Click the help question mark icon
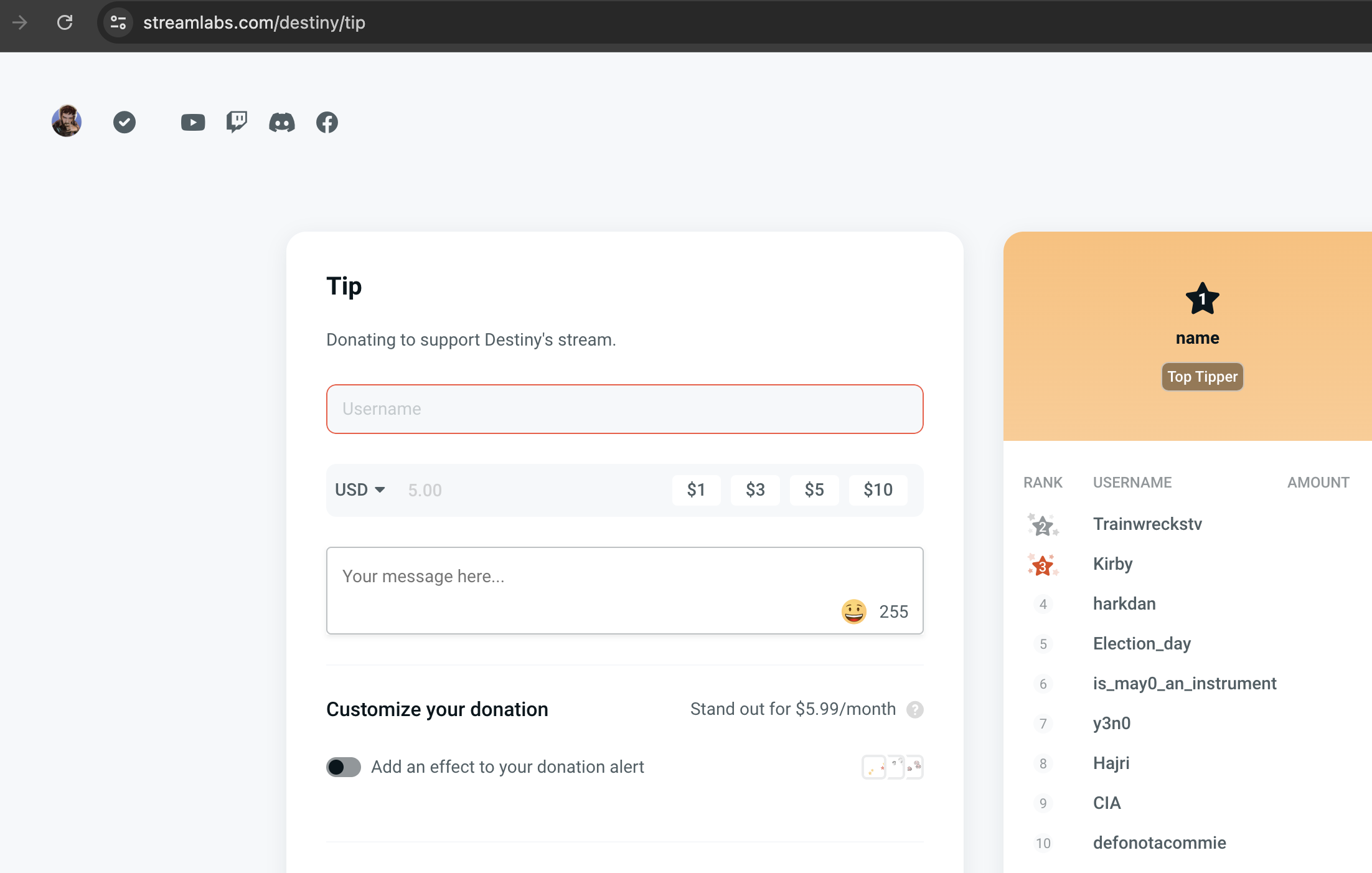The image size is (1372, 873). tap(915, 709)
